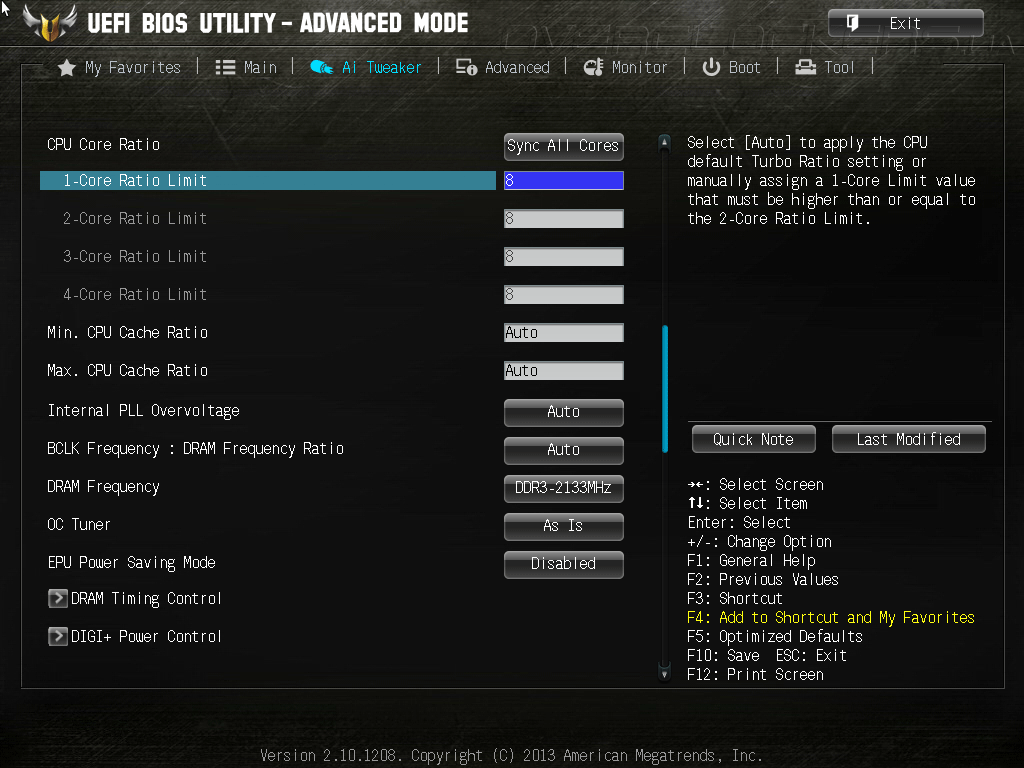1024x768 pixels.
Task: Select the 3-Core Ratio Limit label
Action: click(x=135, y=257)
